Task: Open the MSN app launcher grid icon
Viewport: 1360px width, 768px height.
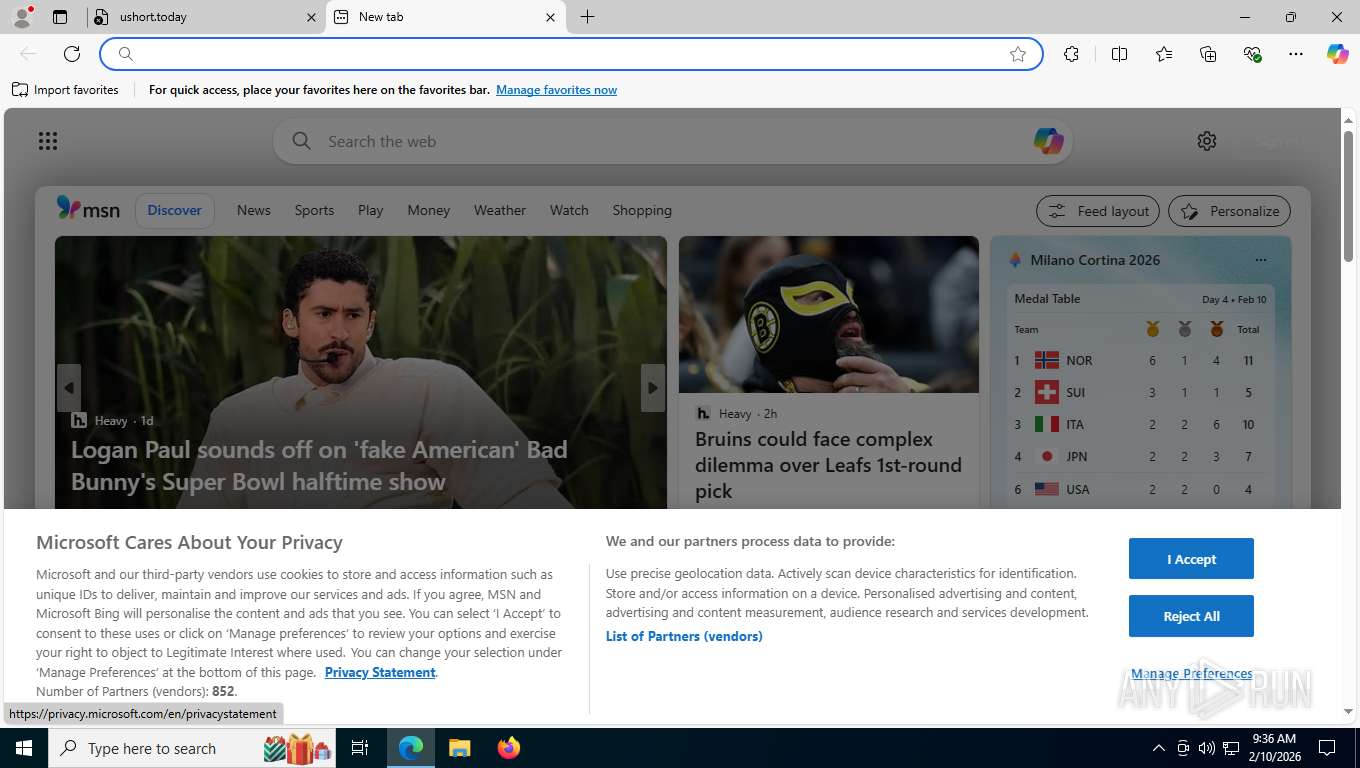Action: 48,141
